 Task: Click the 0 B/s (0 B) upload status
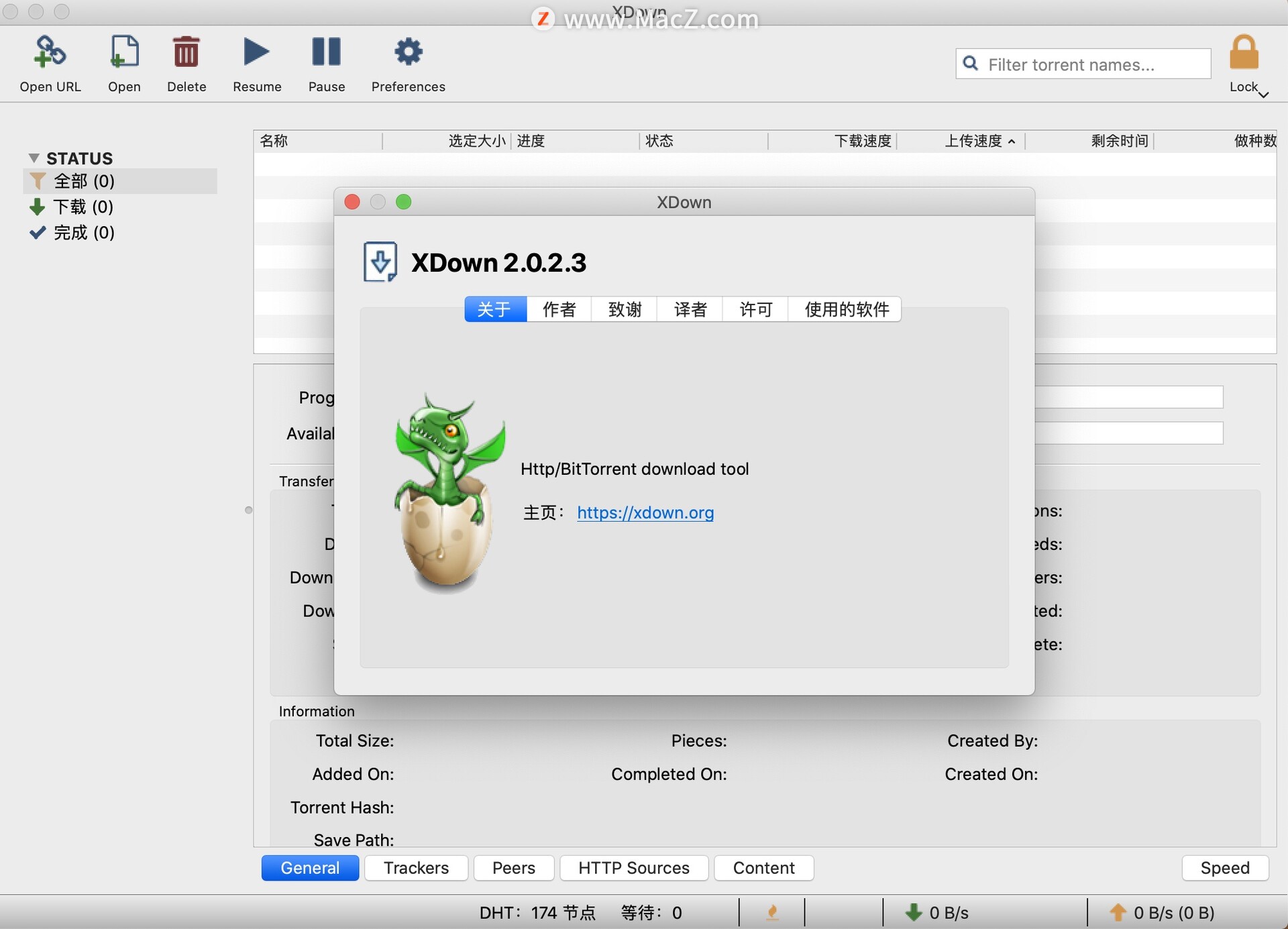[x=1174, y=913]
